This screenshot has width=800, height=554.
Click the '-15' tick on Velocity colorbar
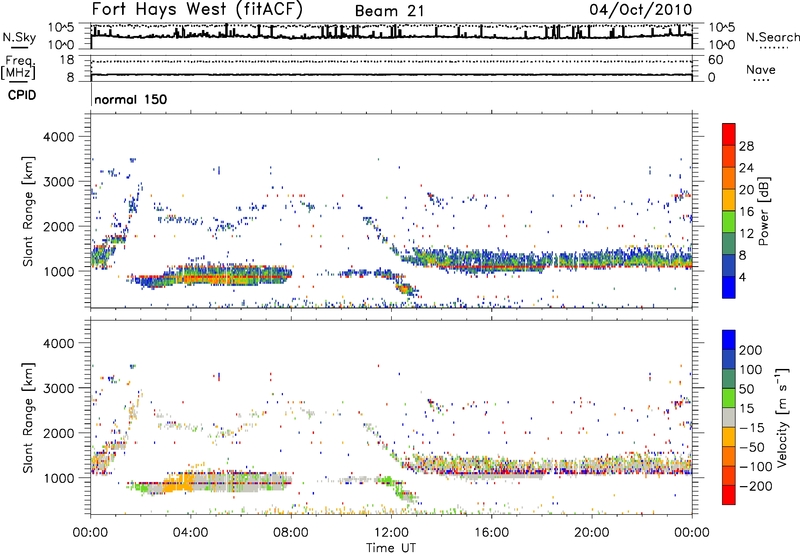tap(752, 427)
